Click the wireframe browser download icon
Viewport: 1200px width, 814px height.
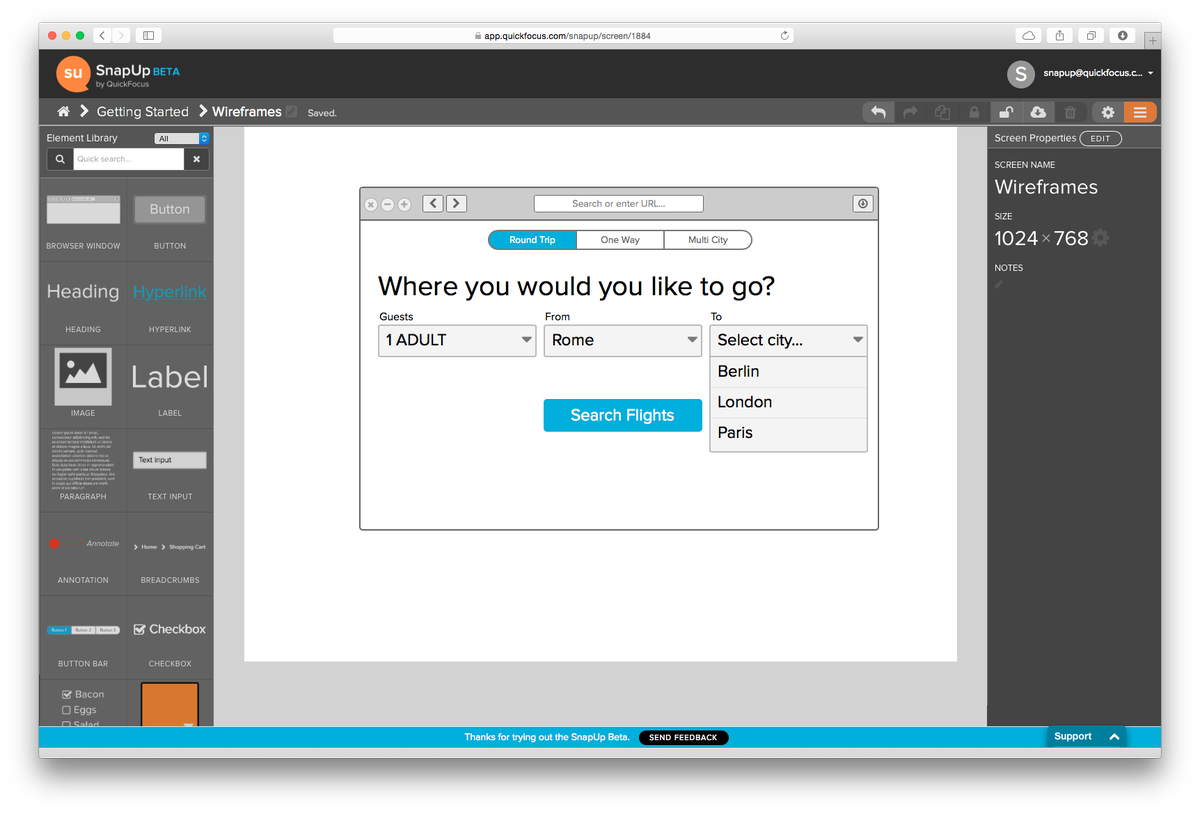863,203
